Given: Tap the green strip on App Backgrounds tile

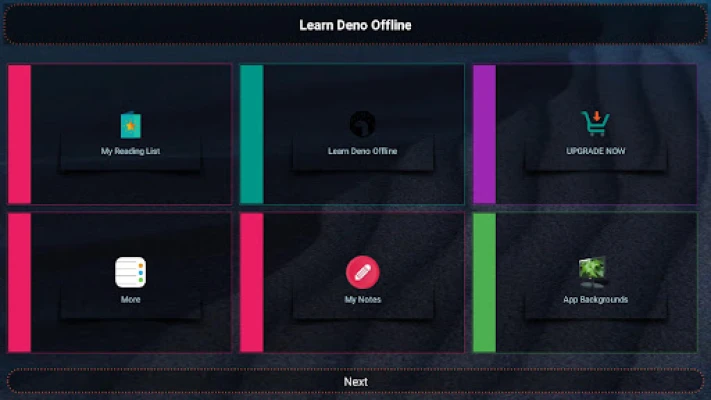Looking at the screenshot, I should [484, 282].
